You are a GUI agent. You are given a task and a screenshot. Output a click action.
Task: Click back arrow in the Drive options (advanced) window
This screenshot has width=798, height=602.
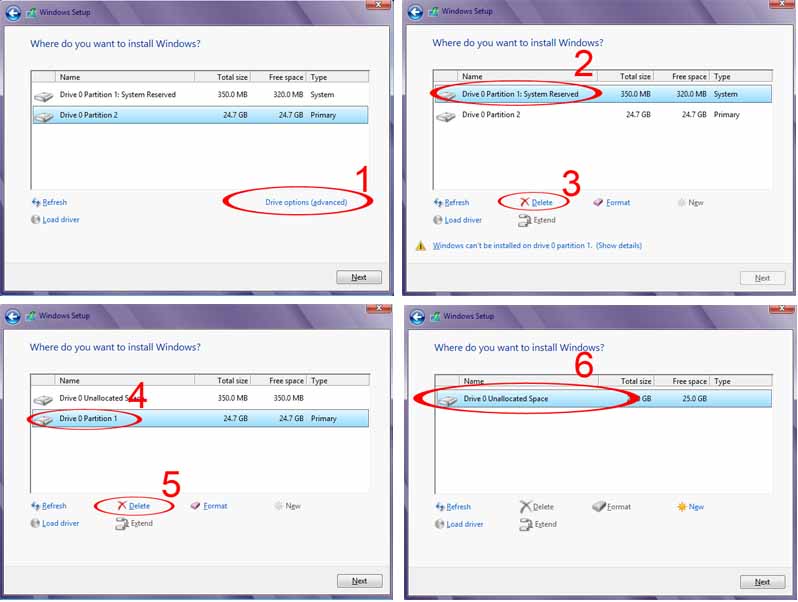click(x=13, y=13)
